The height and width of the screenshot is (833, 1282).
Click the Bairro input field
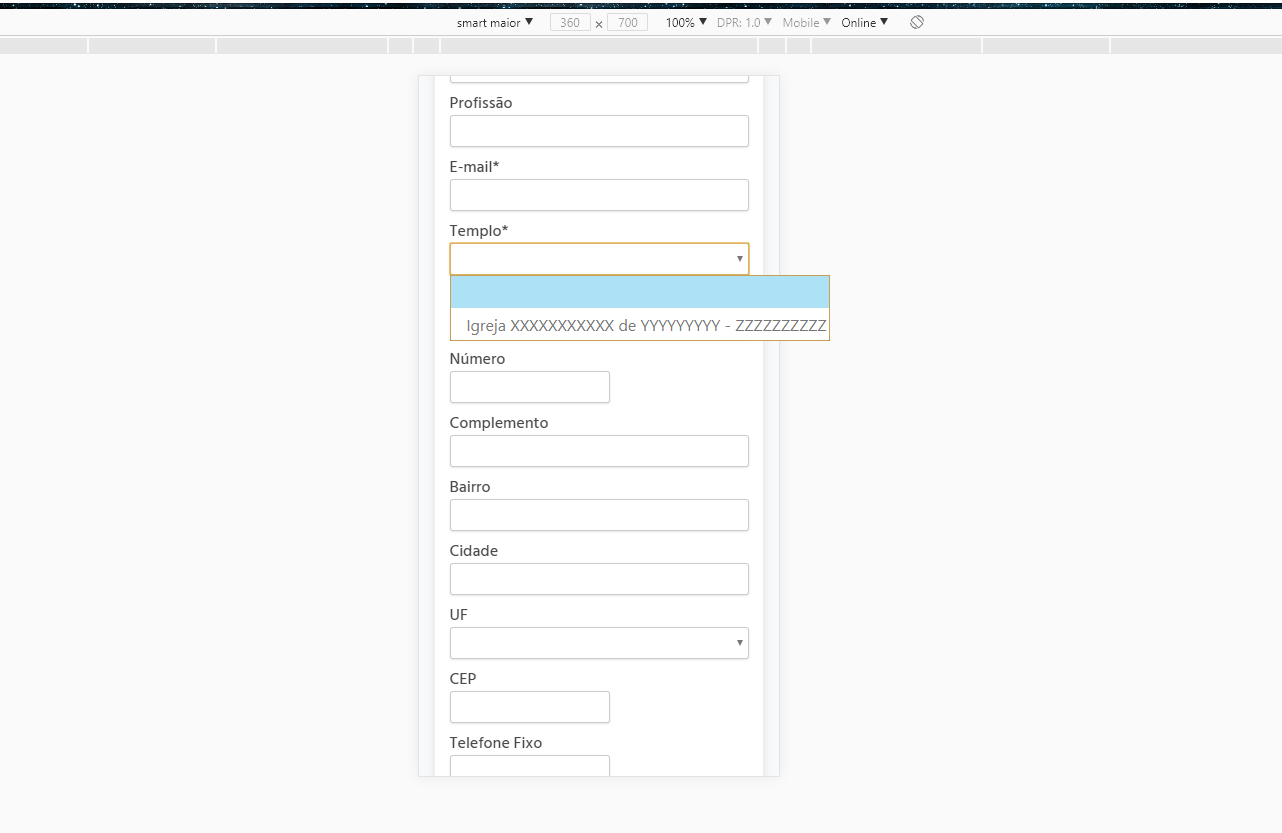599,515
